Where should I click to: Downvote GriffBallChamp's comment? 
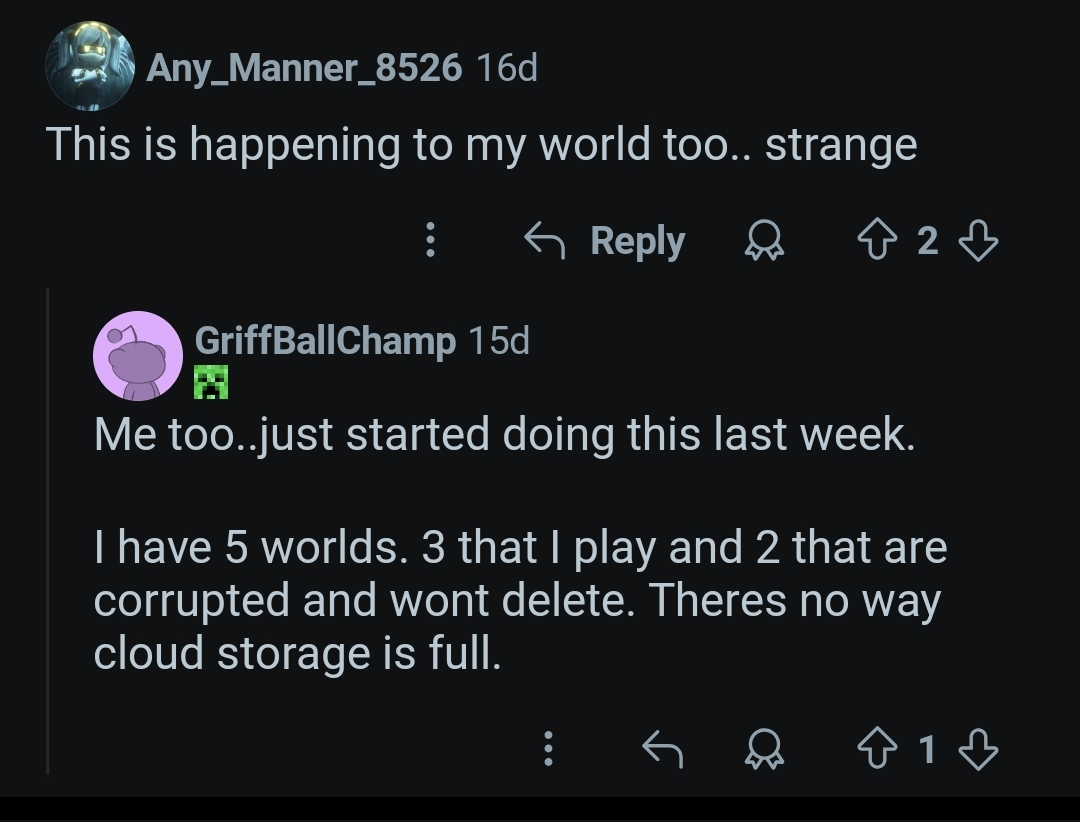coord(978,748)
